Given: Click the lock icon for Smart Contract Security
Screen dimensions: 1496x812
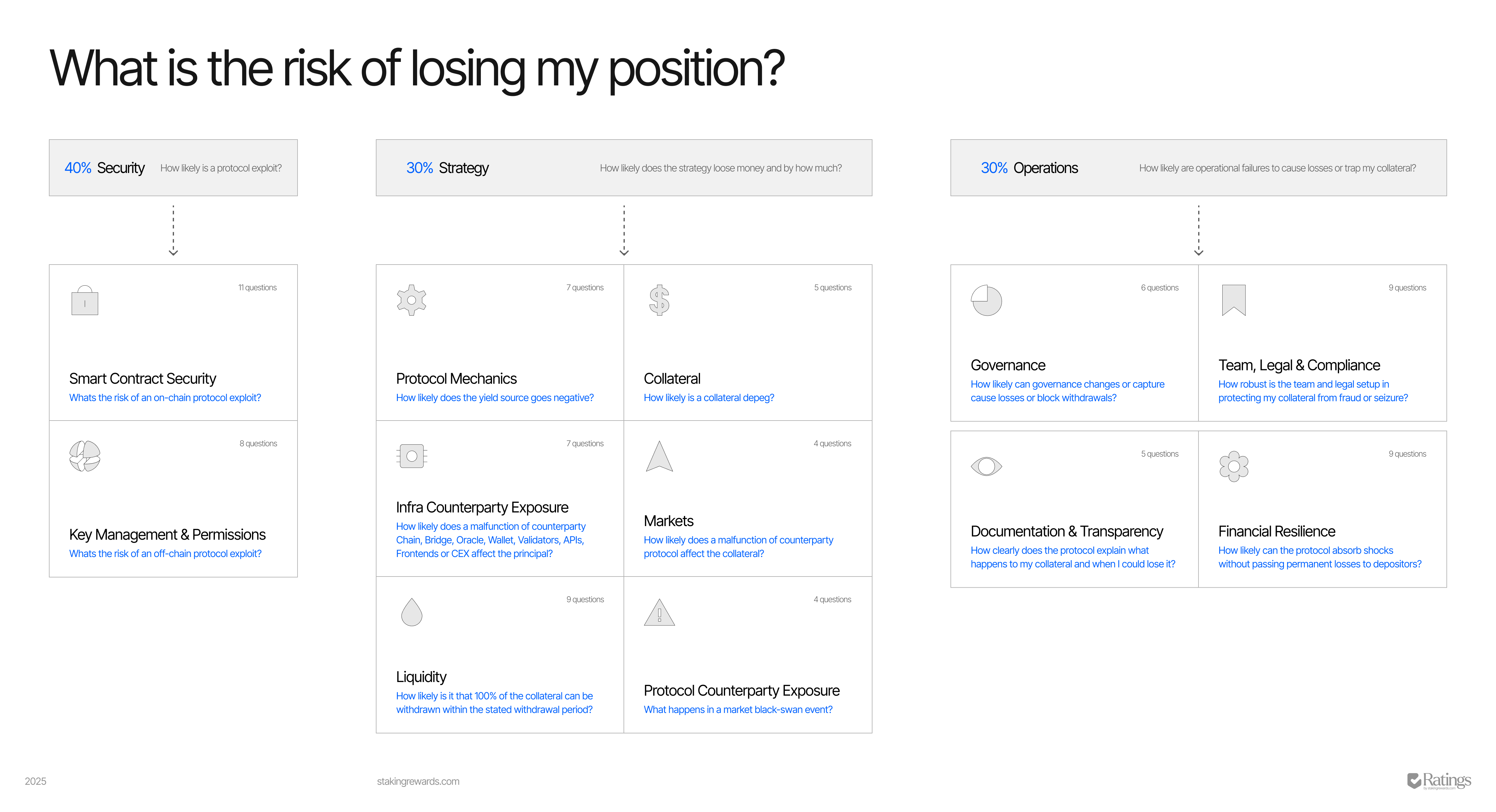Looking at the screenshot, I should click(x=85, y=301).
